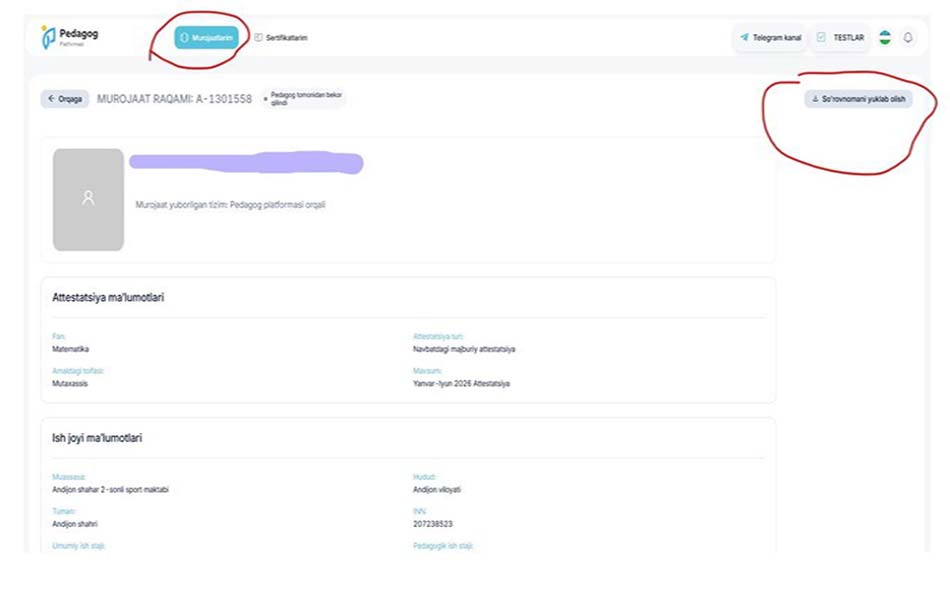Image resolution: width=950 pixels, height=600 pixels.
Task: Click the Sertifikatlarim certificate icon
Action: (x=258, y=38)
